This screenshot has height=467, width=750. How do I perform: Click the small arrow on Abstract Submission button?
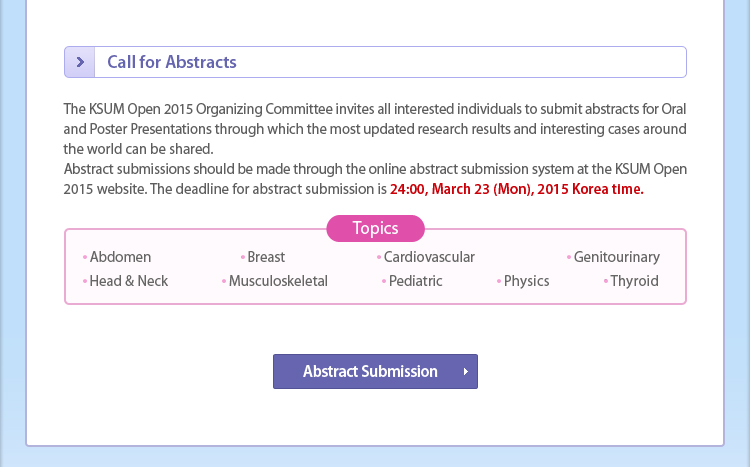465,371
